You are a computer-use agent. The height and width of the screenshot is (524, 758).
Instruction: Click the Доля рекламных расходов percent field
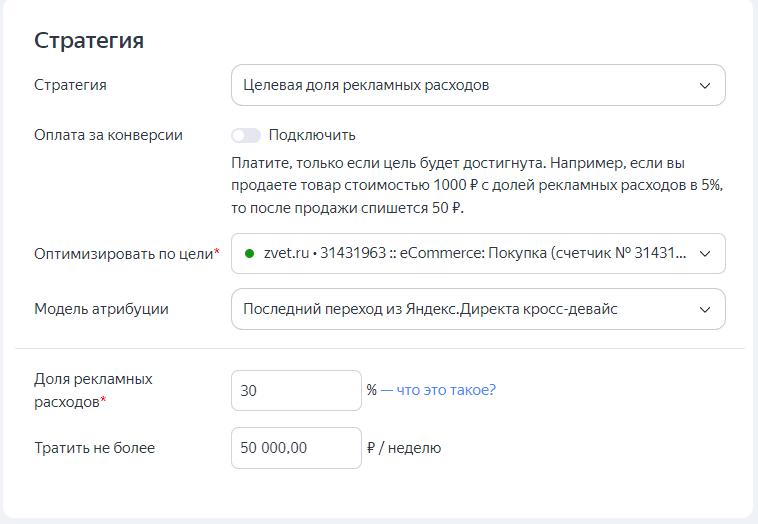tap(296, 391)
